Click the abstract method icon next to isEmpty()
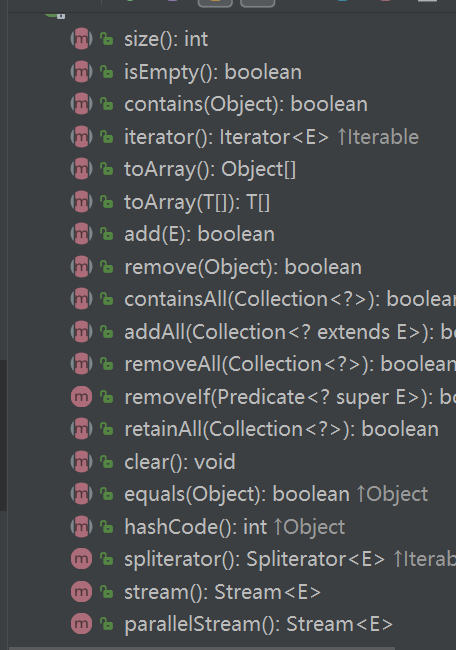Screen dimensions: 456x650 tap(81, 72)
